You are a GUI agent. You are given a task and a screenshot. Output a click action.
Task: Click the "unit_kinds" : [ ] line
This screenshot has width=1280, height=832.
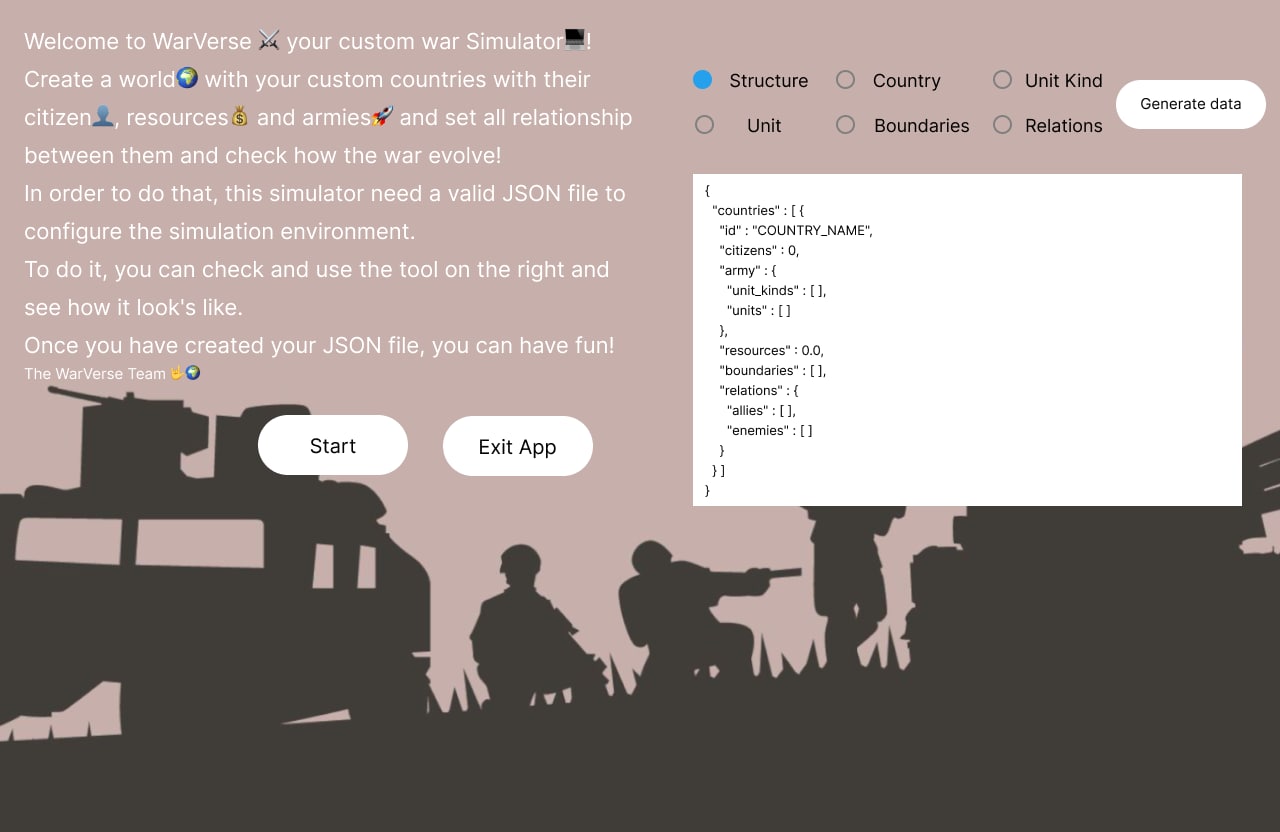tap(777, 290)
